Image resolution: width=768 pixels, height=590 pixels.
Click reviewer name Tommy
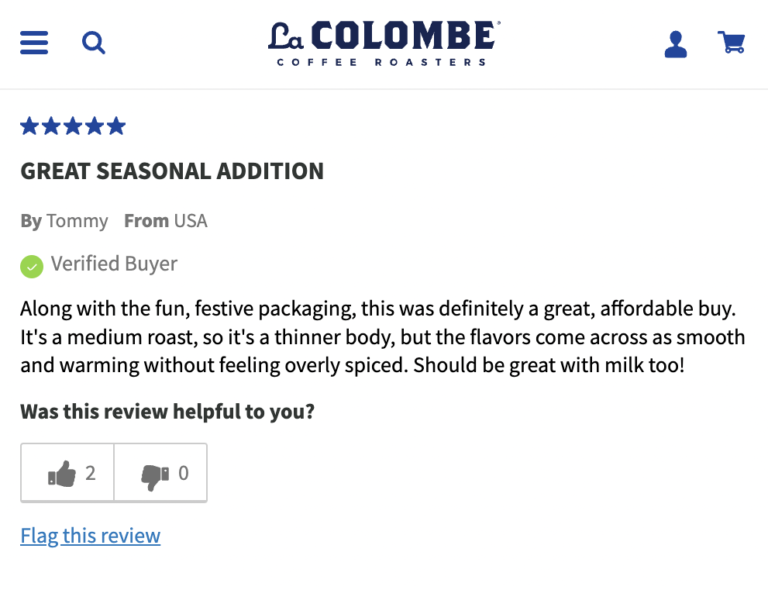[77, 221]
